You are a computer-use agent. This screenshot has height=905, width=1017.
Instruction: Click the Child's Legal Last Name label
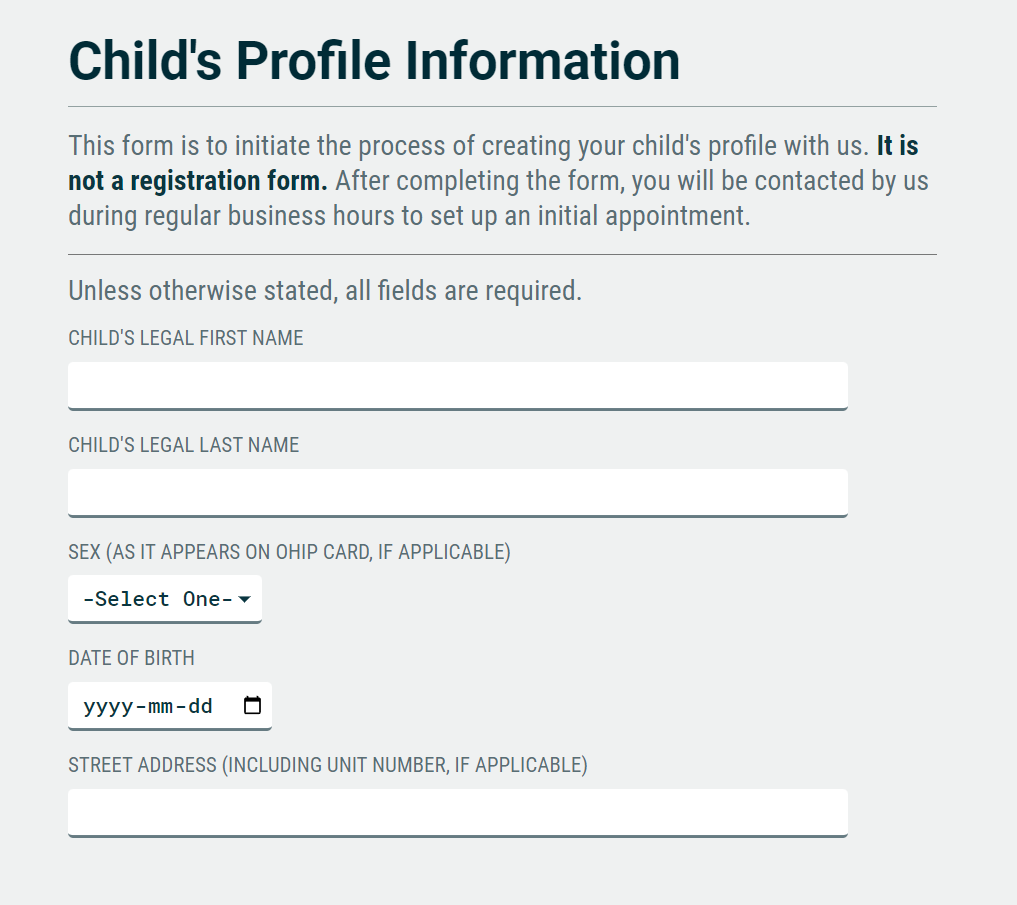point(184,445)
